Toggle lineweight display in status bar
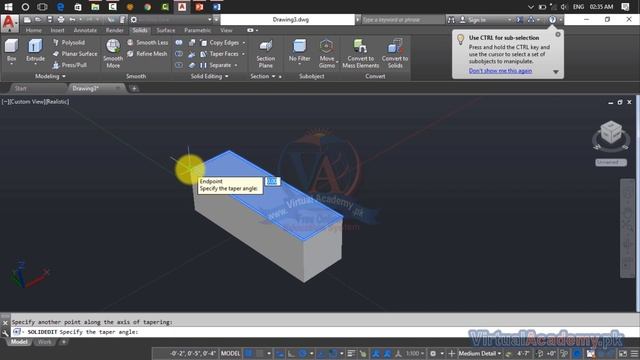This screenshot has width=640, height=360. click(351, 353)
